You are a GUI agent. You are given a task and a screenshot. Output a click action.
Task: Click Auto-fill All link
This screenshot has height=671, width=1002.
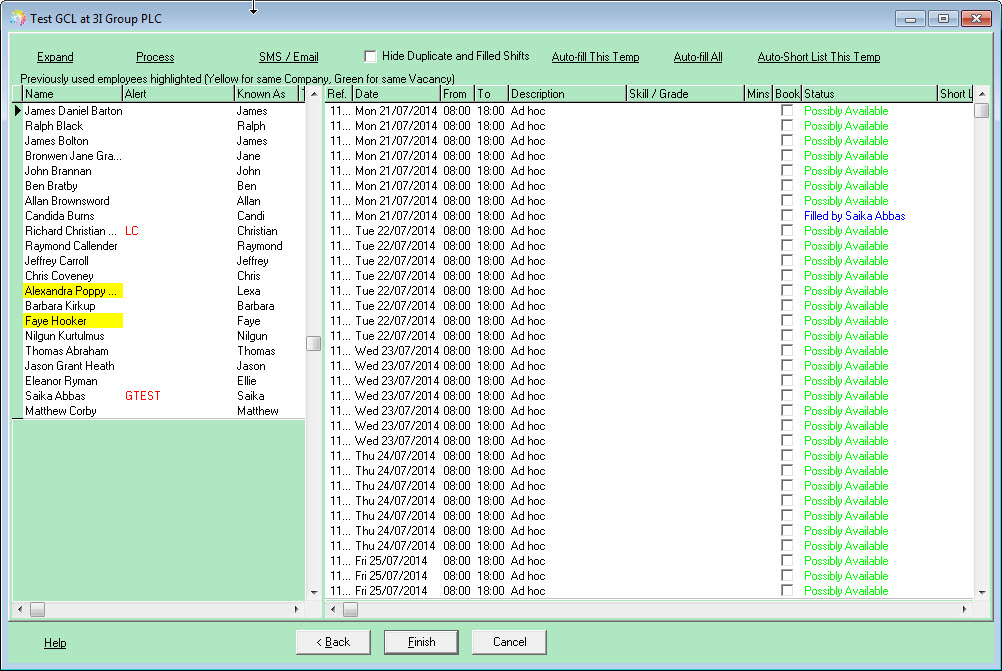point(698,57)
